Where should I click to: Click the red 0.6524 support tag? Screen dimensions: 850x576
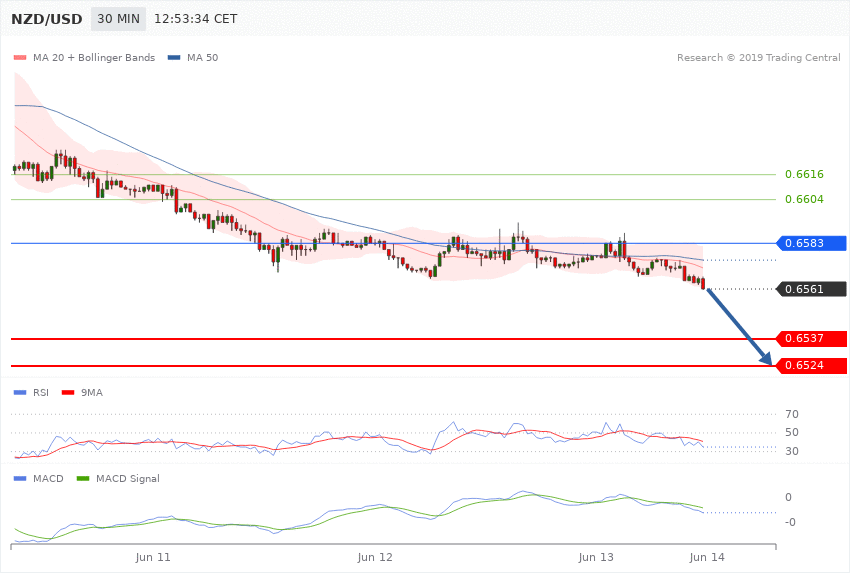pos(812,366)
